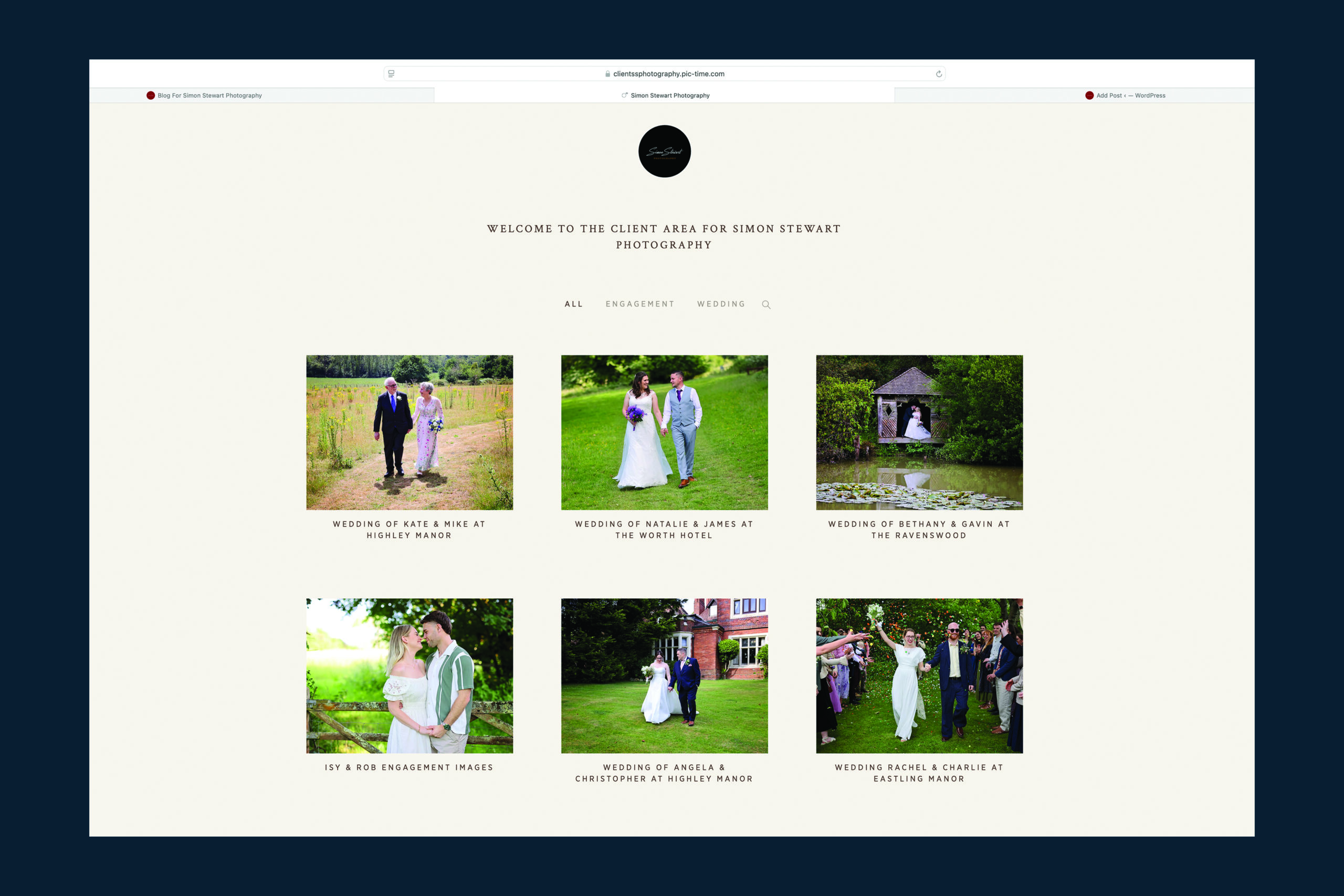Open Bethany & Gavin gazebo thumbnail
The height and width of the screenshot is (896, 1344).
[x=919, y=433]
